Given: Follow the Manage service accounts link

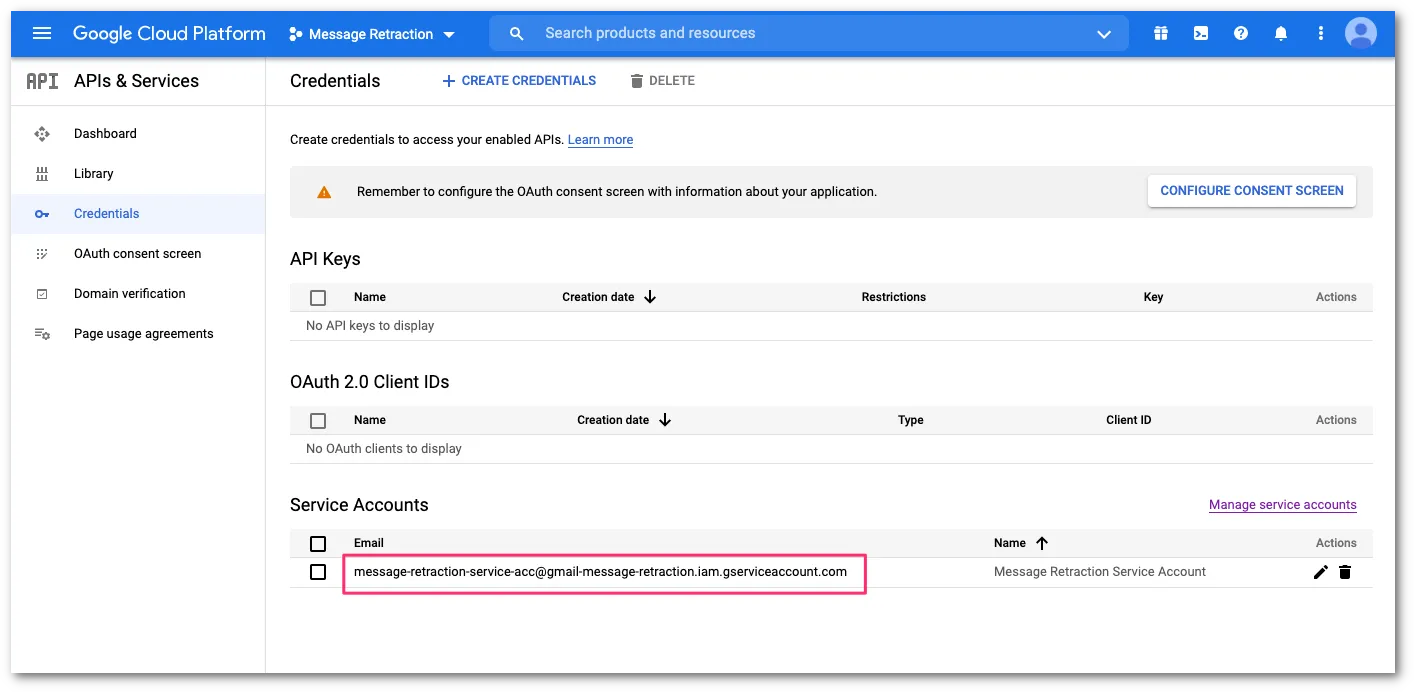Looking at the screenshot, I should pos(1282,504).
